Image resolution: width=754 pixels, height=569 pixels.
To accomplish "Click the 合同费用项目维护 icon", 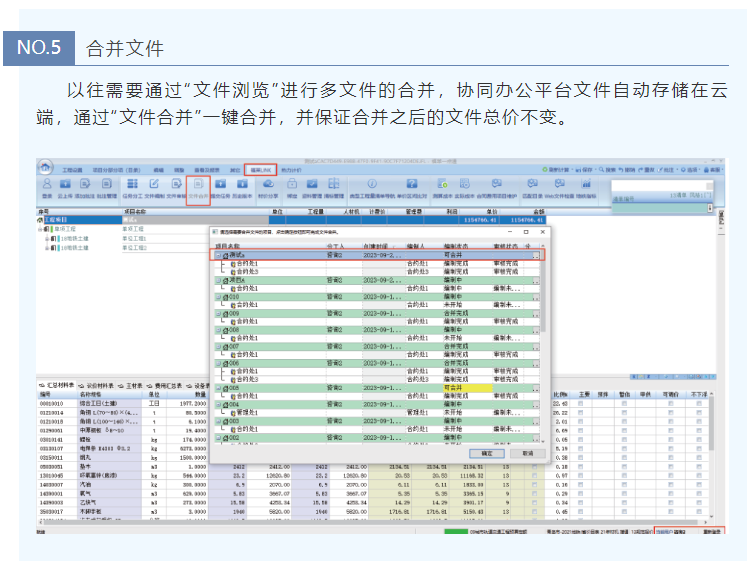I will point(497,184).
